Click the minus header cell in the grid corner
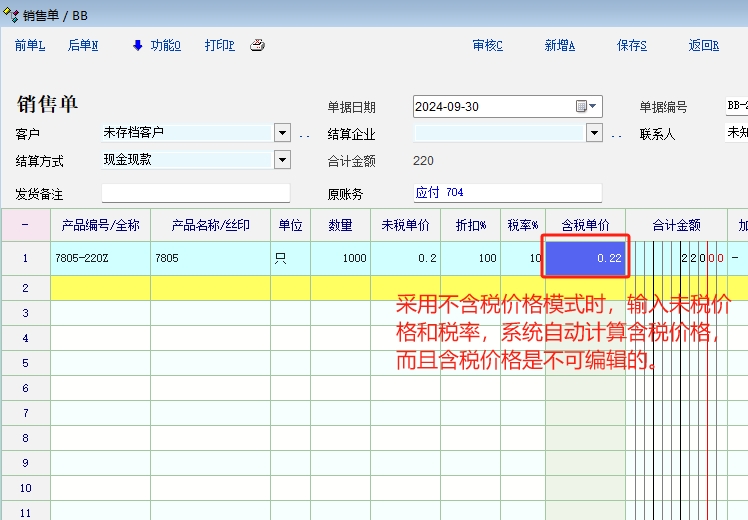The height and width of the screenshot is (520, 748). 25,225
